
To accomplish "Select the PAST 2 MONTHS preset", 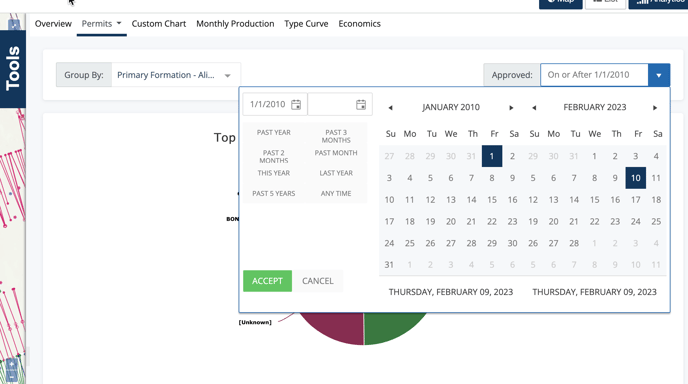I will click(x=274, y=157).
